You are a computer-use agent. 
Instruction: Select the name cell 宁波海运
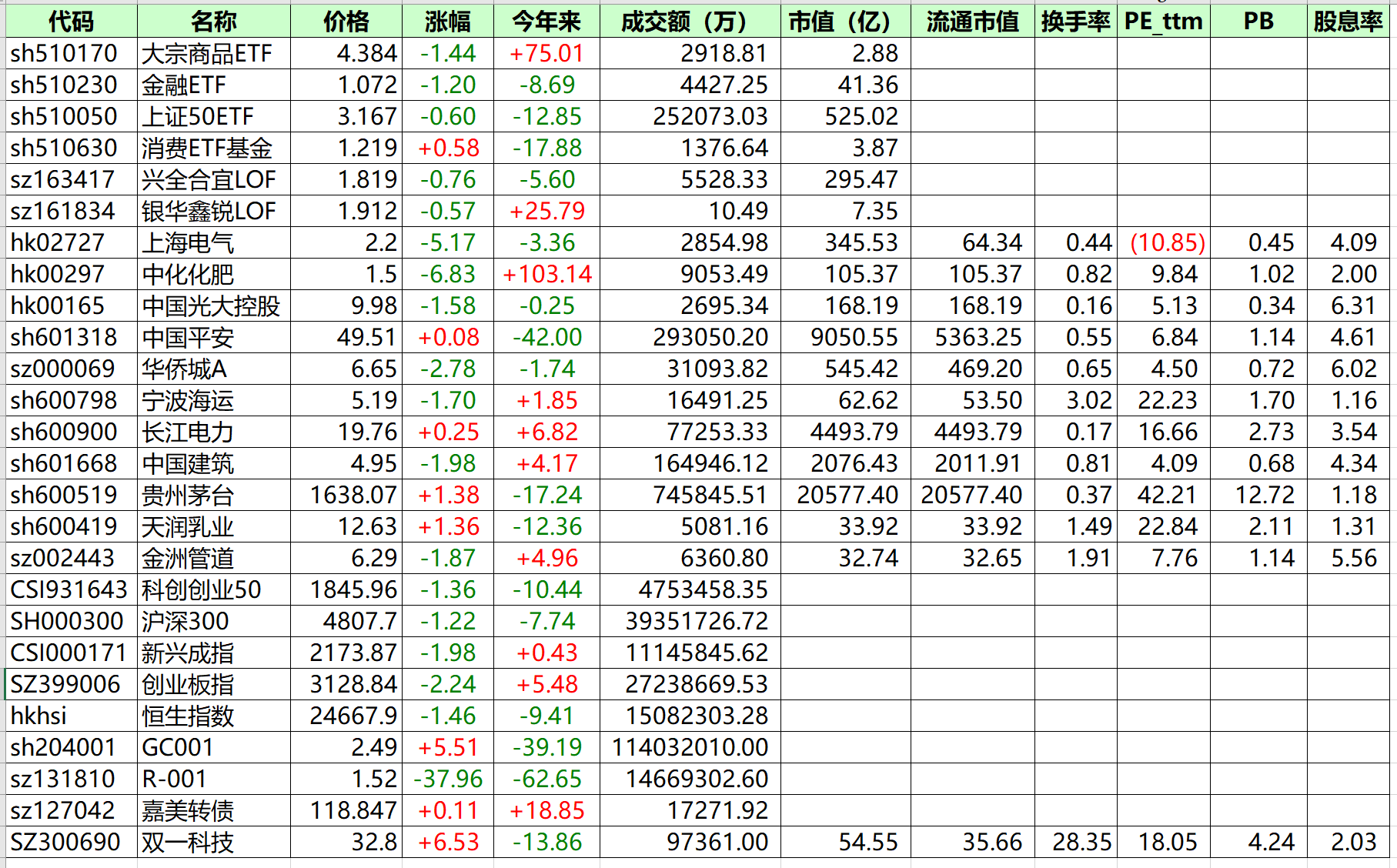(x=214, y=400)
